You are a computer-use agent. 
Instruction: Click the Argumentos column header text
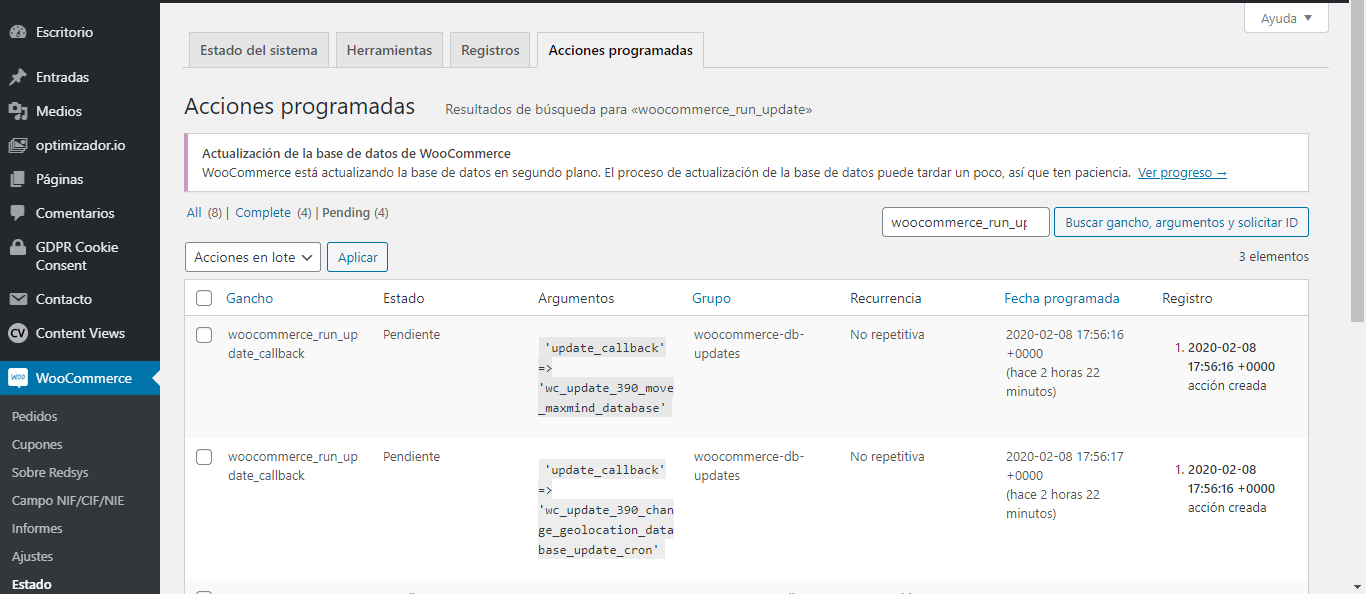576,298
